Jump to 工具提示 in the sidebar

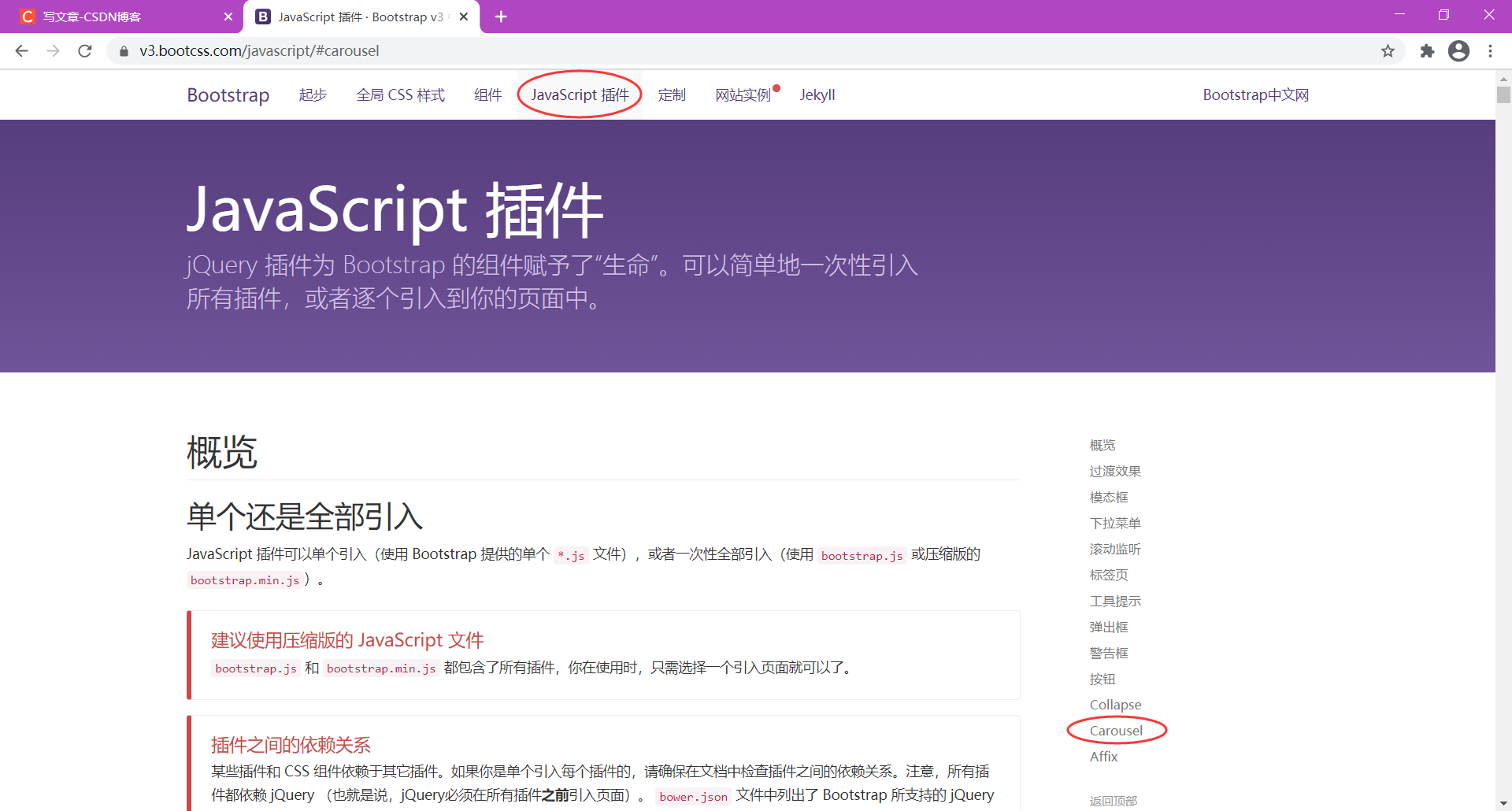[x=1115, y=602]
